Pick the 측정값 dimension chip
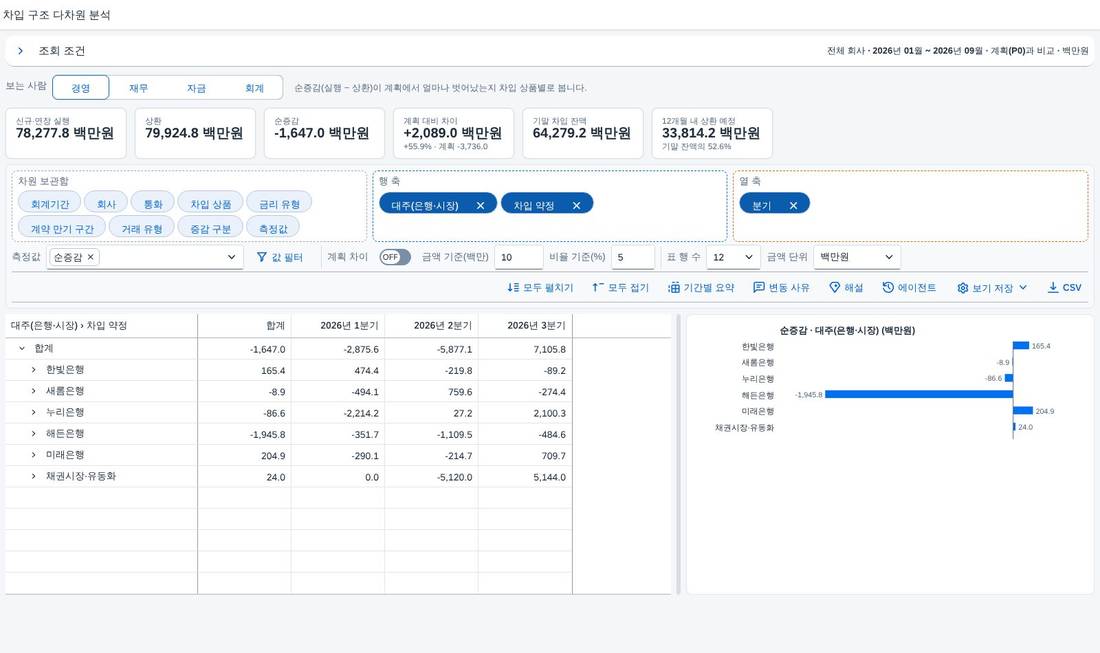 [273, 229]
